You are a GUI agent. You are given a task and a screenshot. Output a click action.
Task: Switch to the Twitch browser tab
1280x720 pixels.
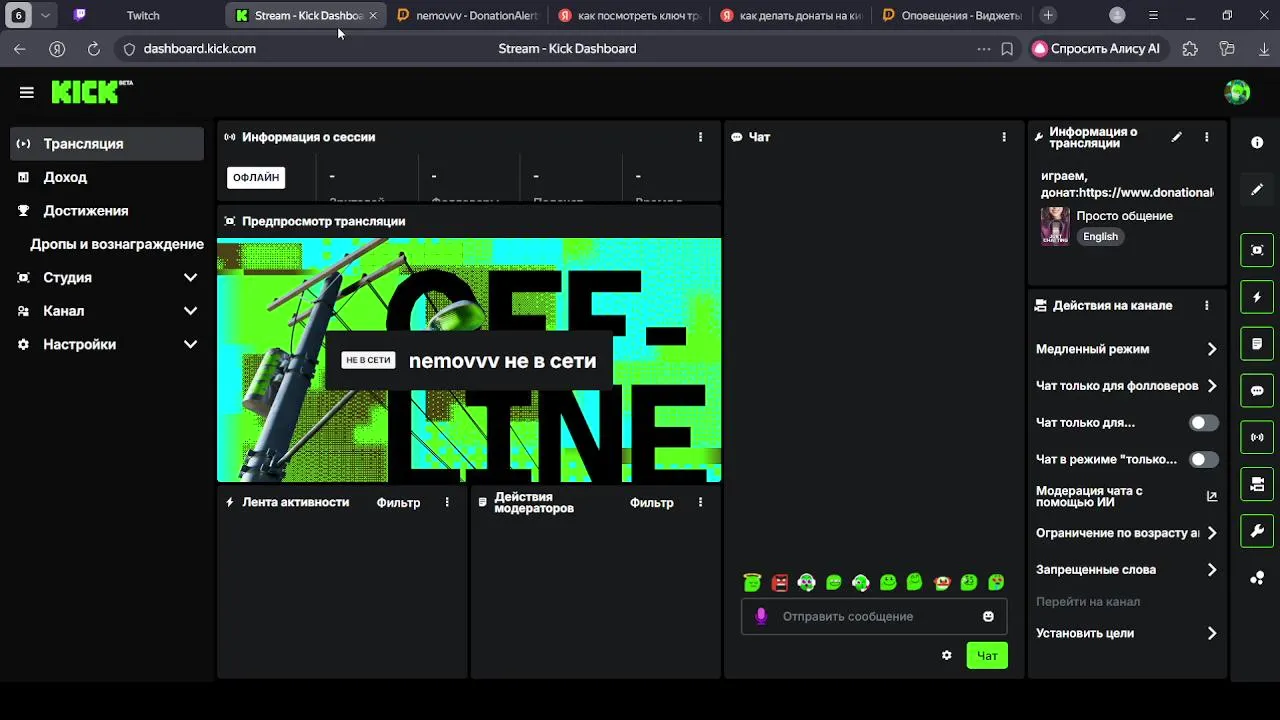pyautogui.click(x=142, y=15)
